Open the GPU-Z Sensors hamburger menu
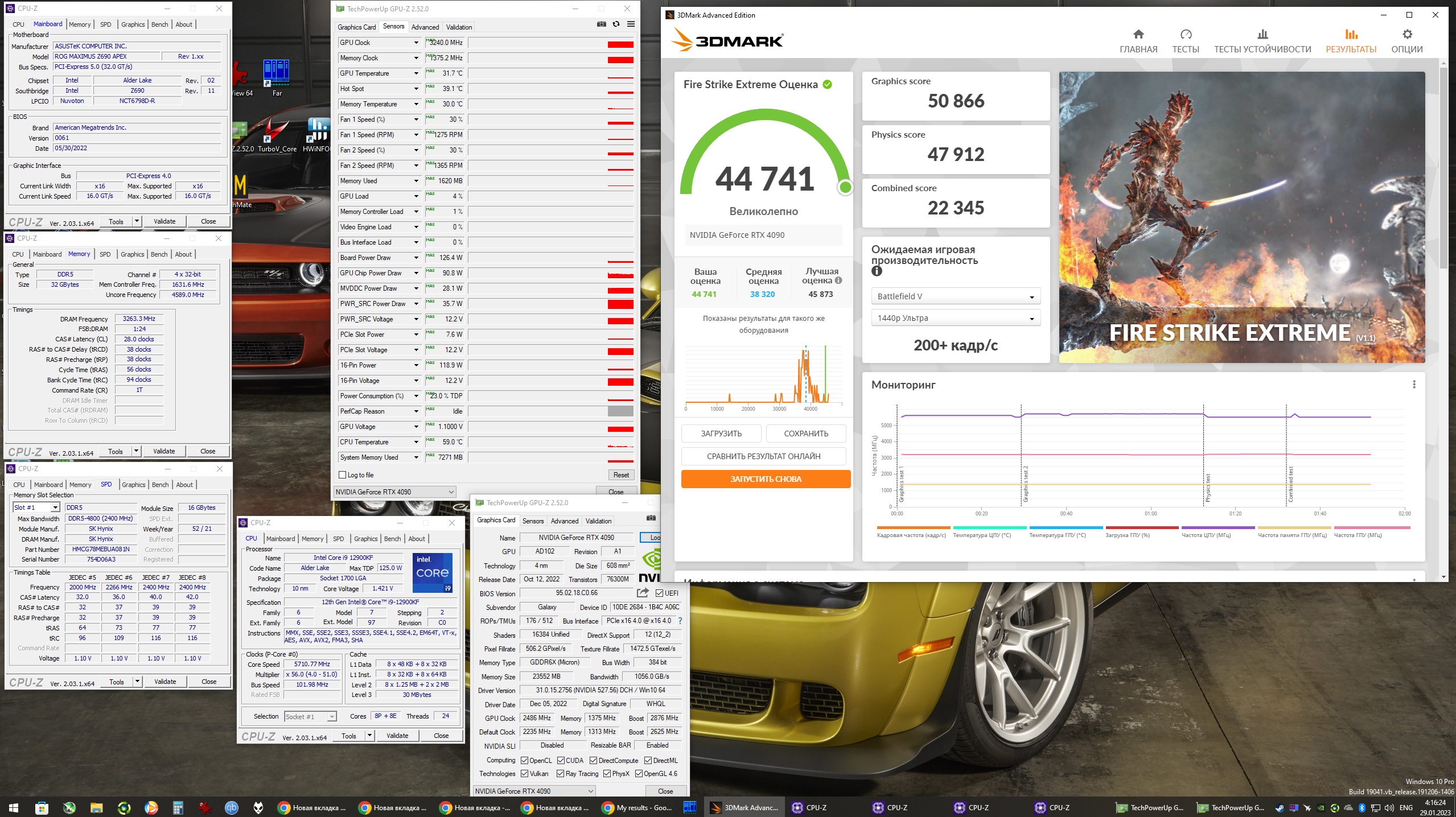The width and height of the screenshot is (1456, 817). 631,24
